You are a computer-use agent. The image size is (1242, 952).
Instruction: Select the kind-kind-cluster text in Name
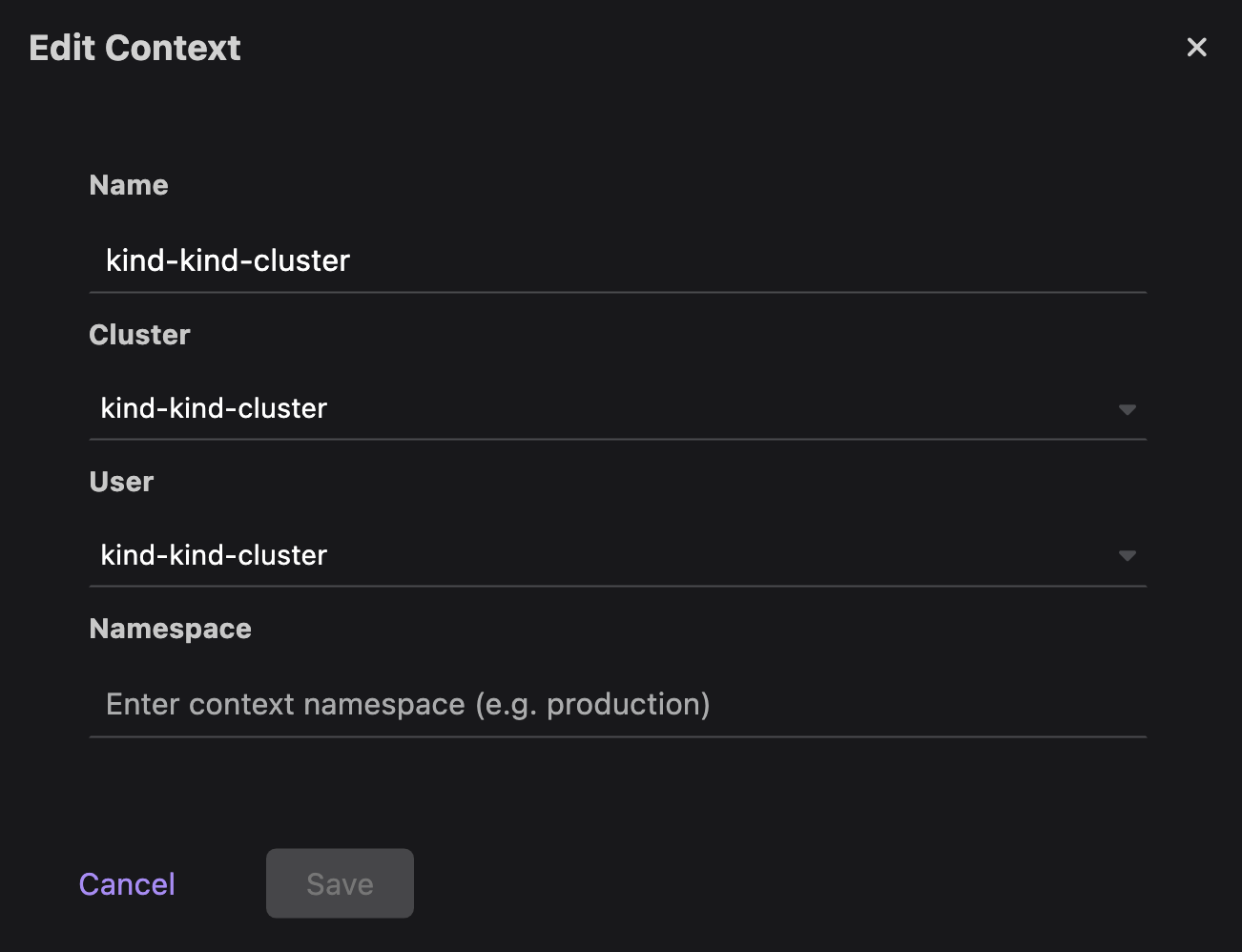click(x=229, y=260)
